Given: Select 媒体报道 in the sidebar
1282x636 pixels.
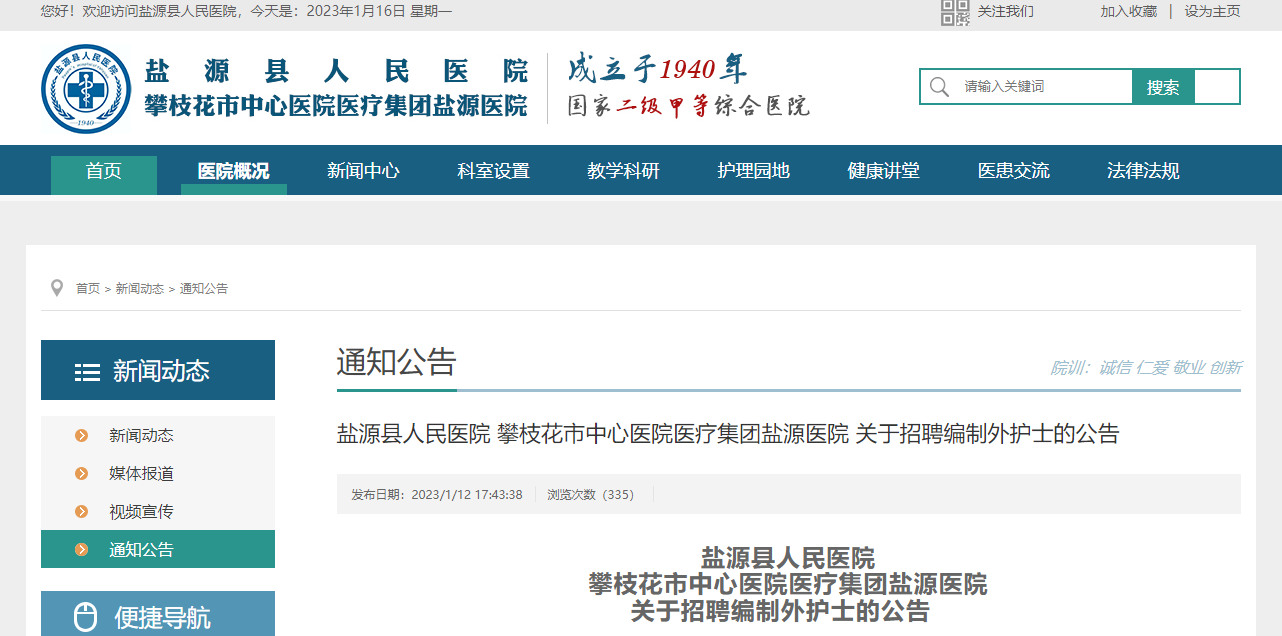Looking at the screenshot, I should pyautogui.click(x=158, y=473).
